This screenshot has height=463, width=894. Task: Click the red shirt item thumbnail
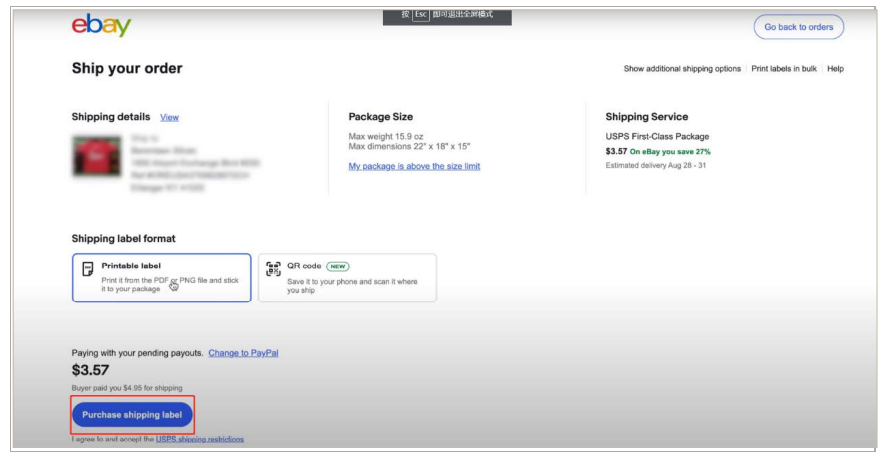point(96,156)
